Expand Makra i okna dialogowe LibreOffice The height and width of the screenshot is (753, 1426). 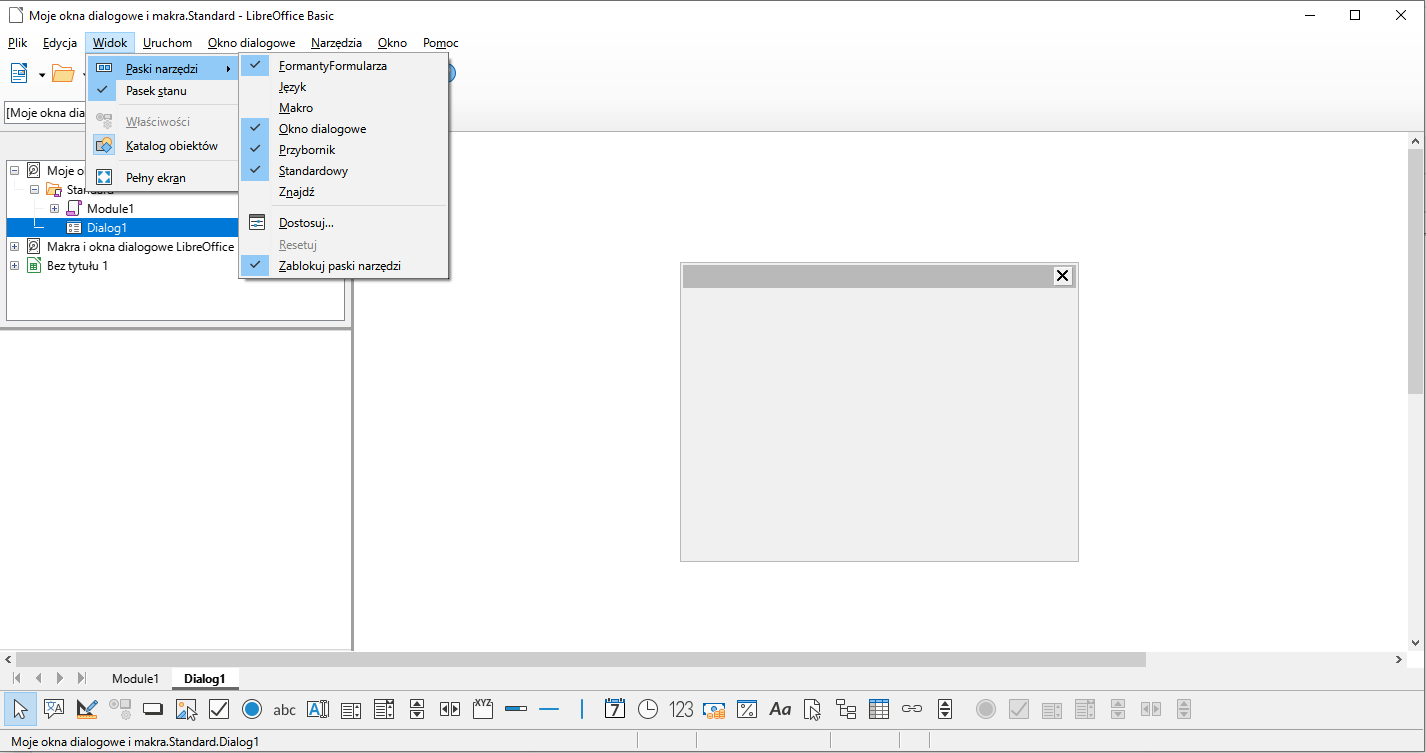click(x=15, y=247)
